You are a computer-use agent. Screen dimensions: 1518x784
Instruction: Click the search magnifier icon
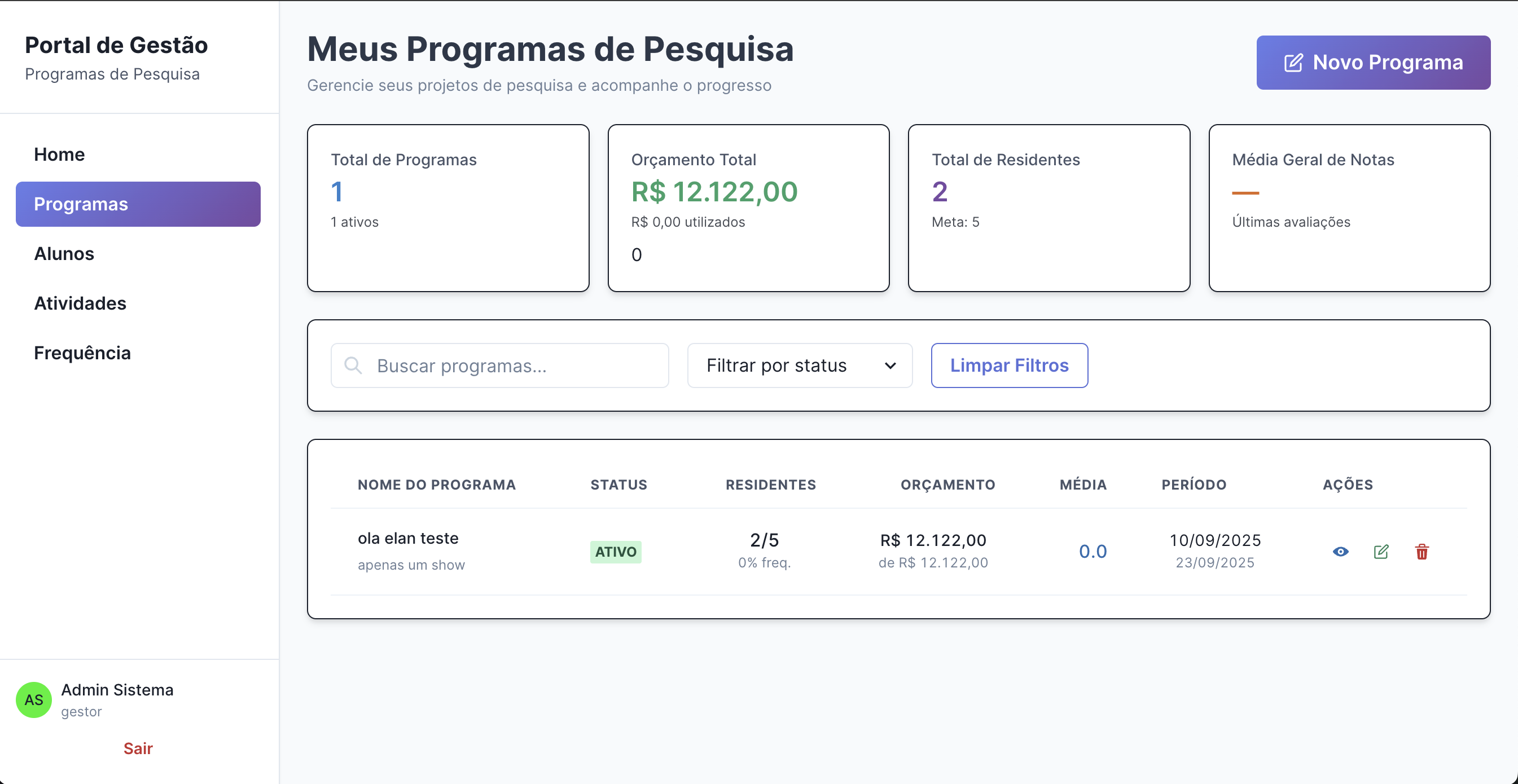[x=353, y=365]
